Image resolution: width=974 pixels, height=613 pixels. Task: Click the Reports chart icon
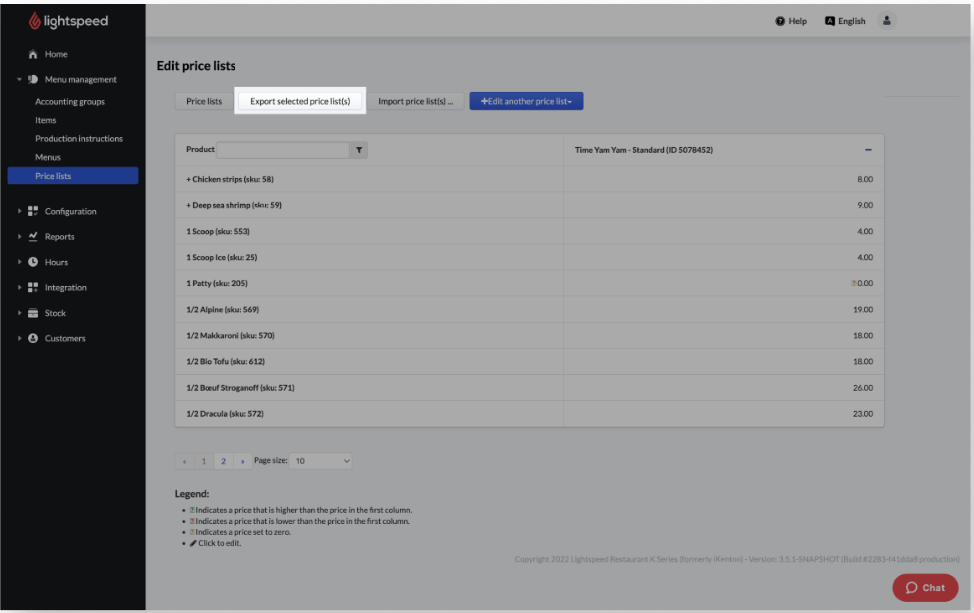point(33,237)
